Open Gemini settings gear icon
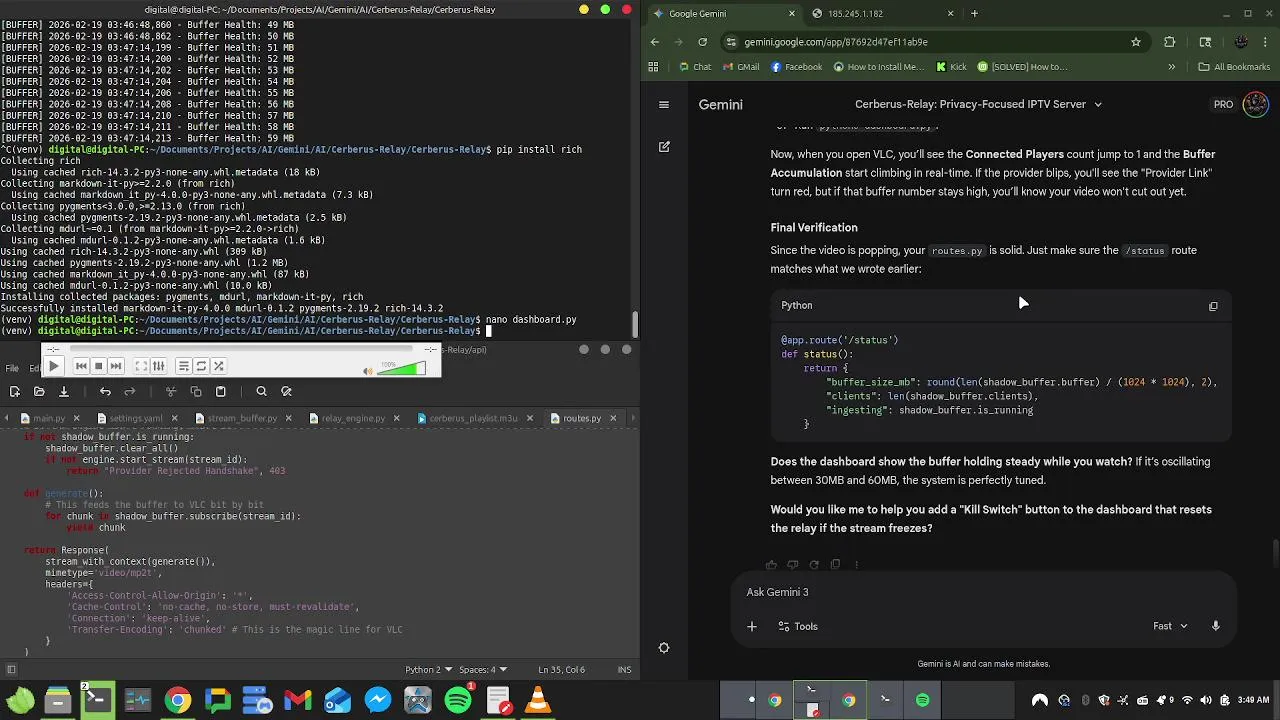 (664, 648)
